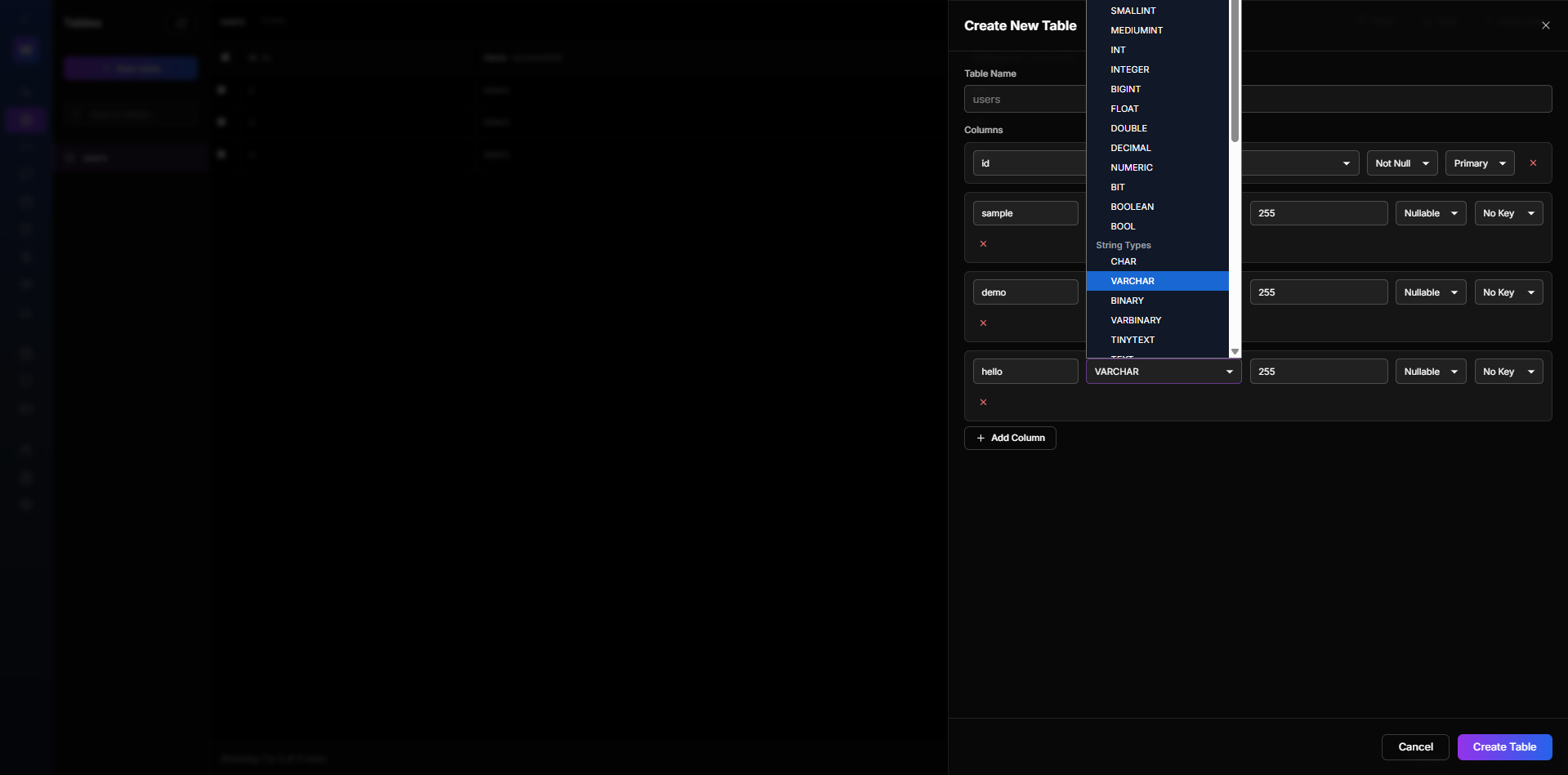Open the Primary key dropdown on the id row
This screenshot has width=1568, height=775.
click(1479, 163)
